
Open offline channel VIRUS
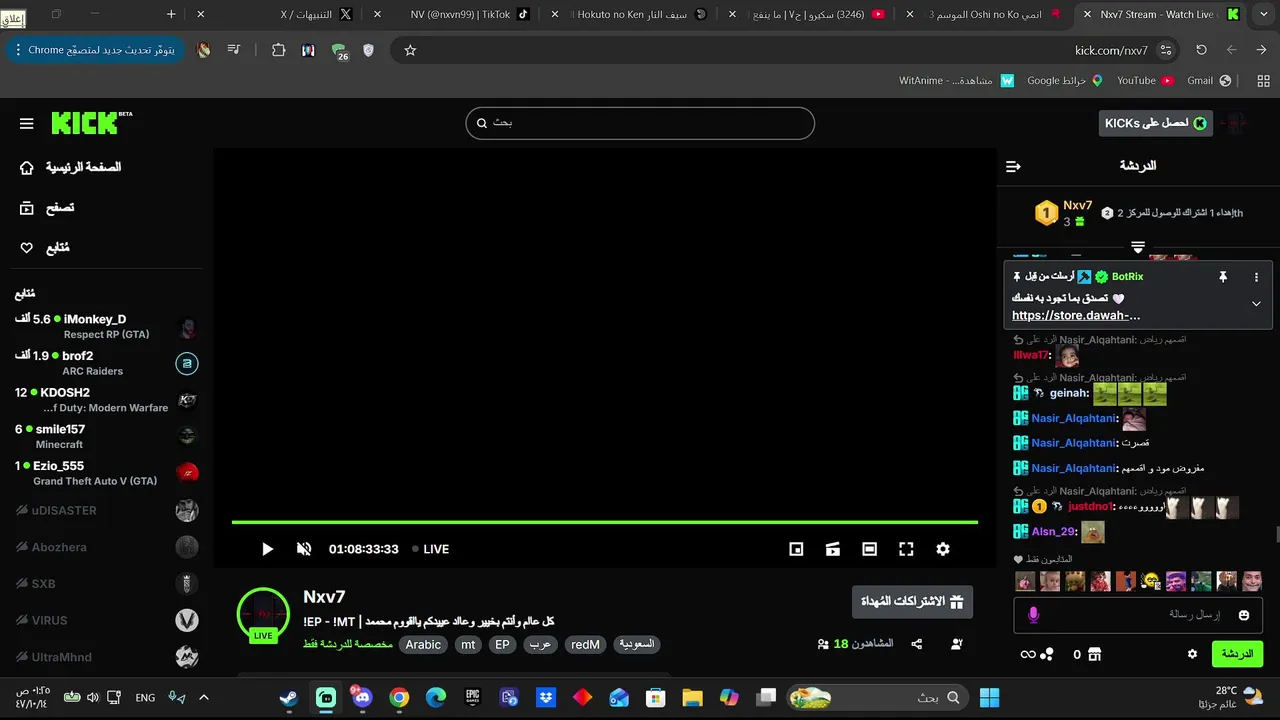[106, 620]
